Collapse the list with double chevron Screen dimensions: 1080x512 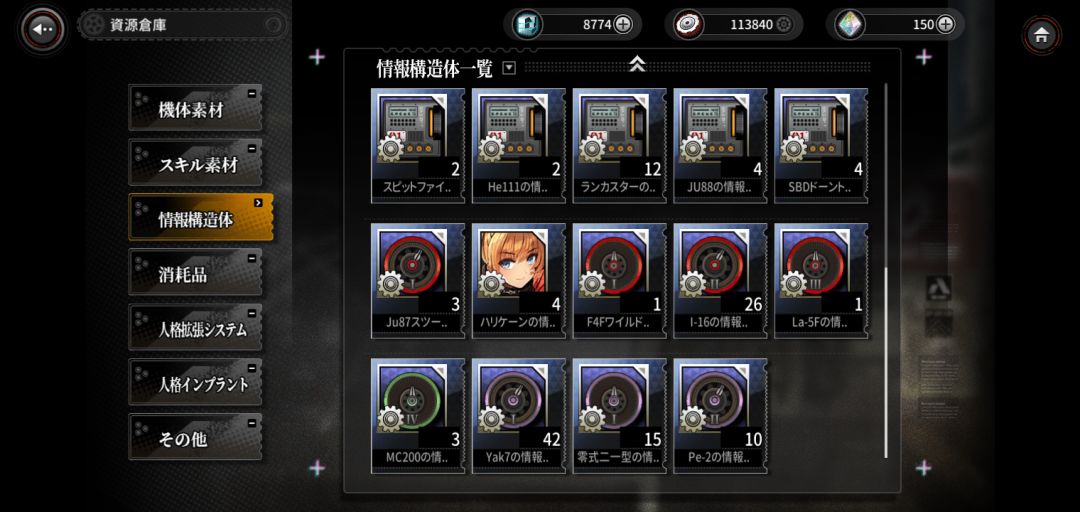(x=638, y=64)
